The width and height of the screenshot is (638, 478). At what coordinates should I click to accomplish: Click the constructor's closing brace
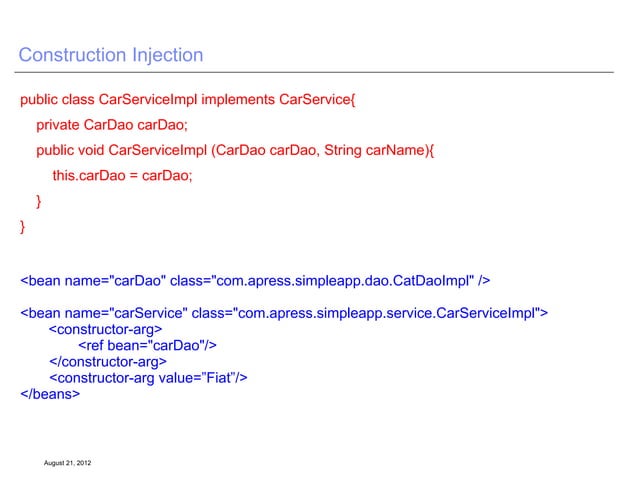pos(39,201)
